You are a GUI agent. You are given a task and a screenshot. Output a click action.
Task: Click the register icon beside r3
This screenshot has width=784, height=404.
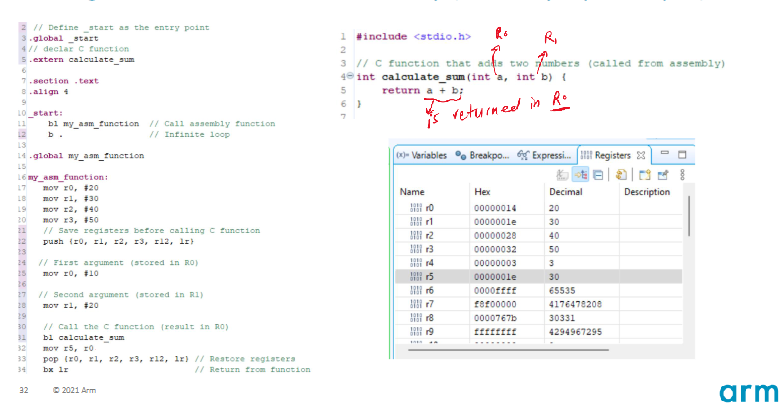click(416, 249)
